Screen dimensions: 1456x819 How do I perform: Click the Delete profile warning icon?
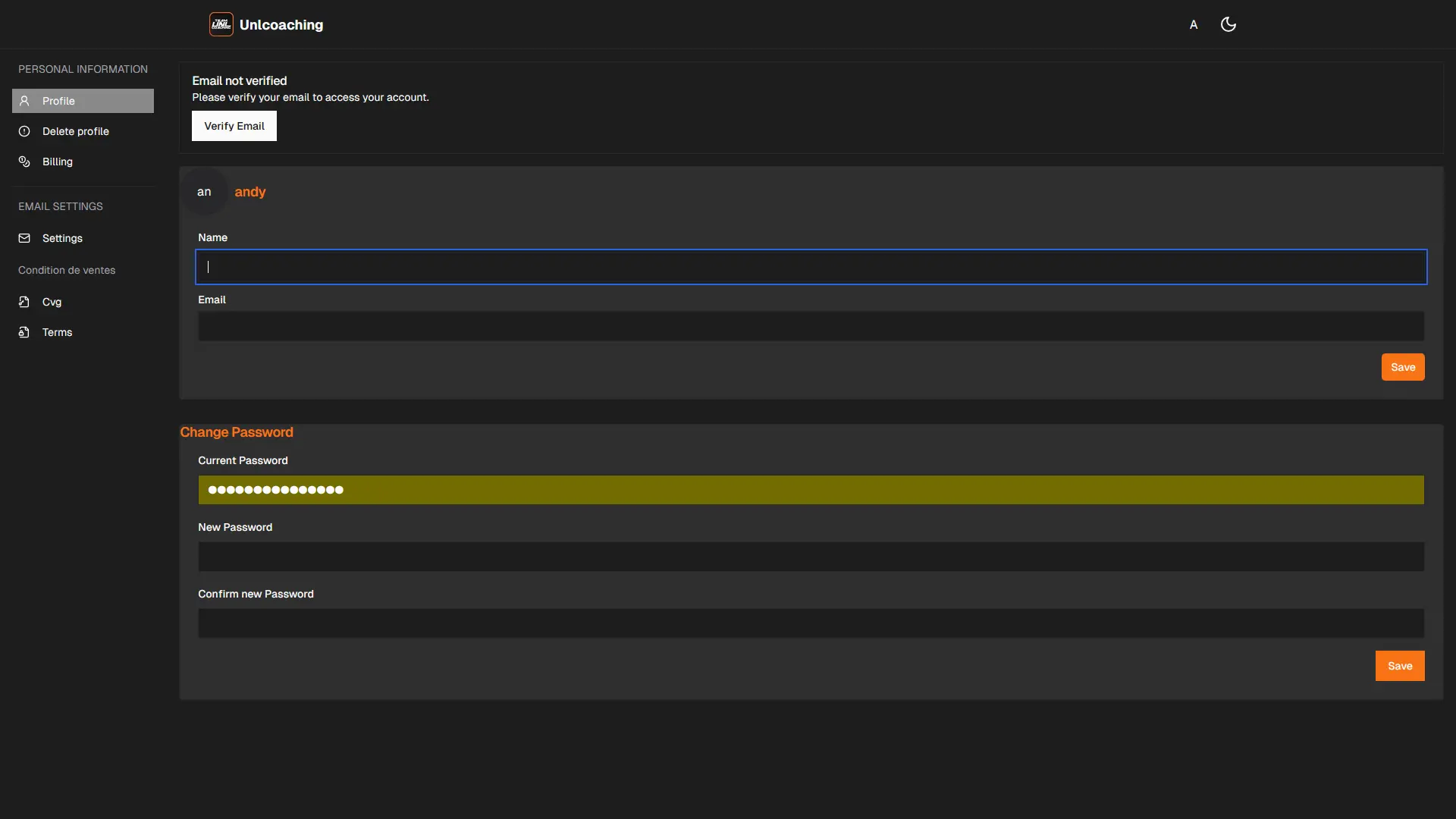pos(24,131)
